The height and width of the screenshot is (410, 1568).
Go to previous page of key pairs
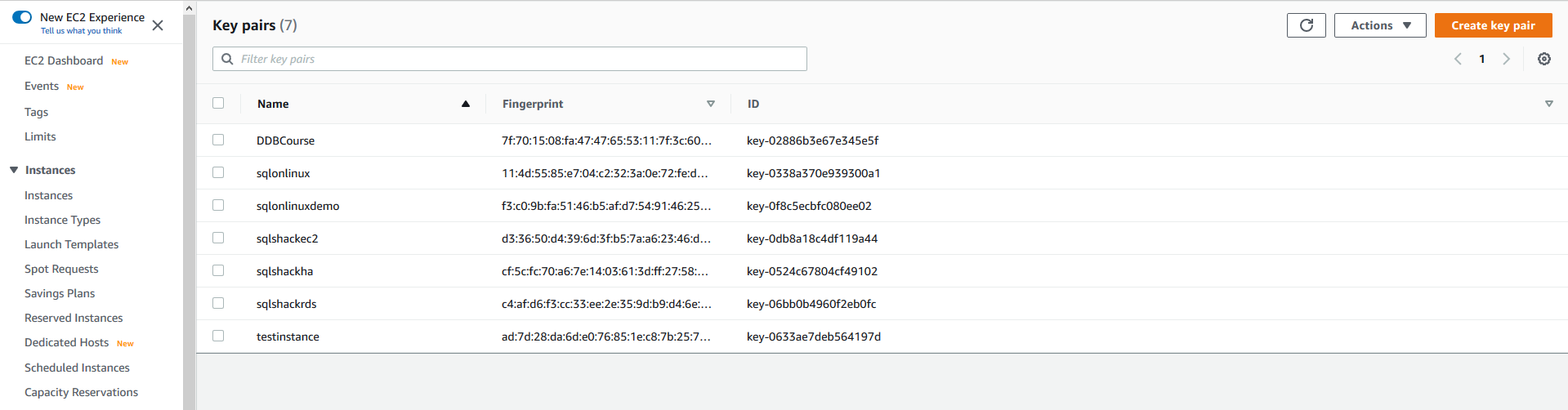point(1458,59)
